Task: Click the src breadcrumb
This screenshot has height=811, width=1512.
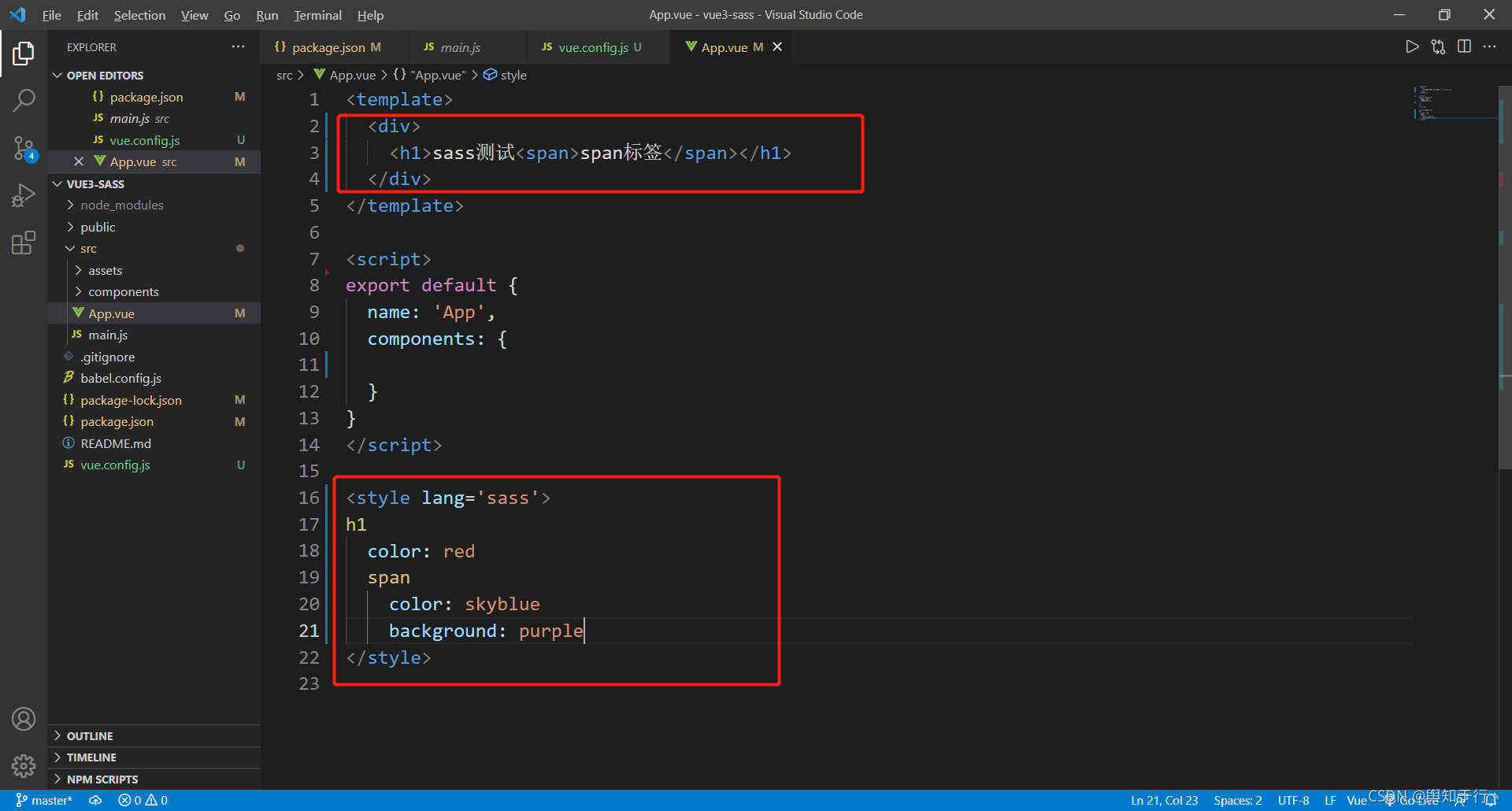Action: pos(284,76)
